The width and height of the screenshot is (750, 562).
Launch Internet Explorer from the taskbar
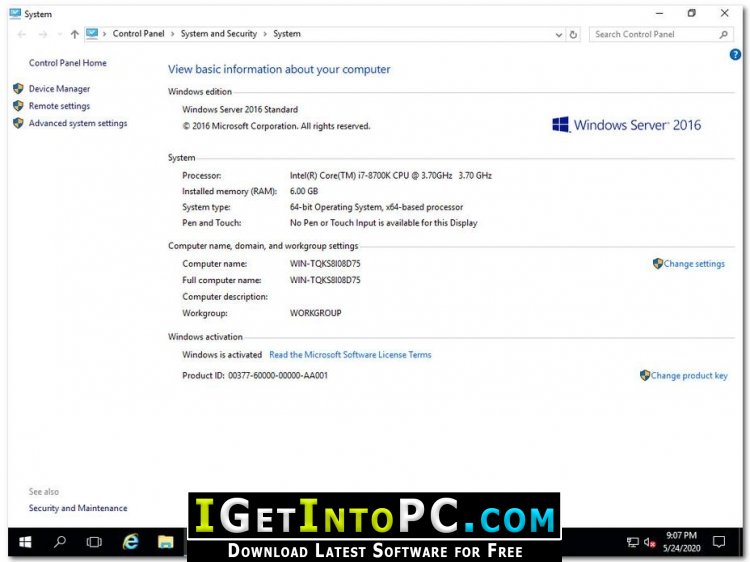[x=130, y=541]
